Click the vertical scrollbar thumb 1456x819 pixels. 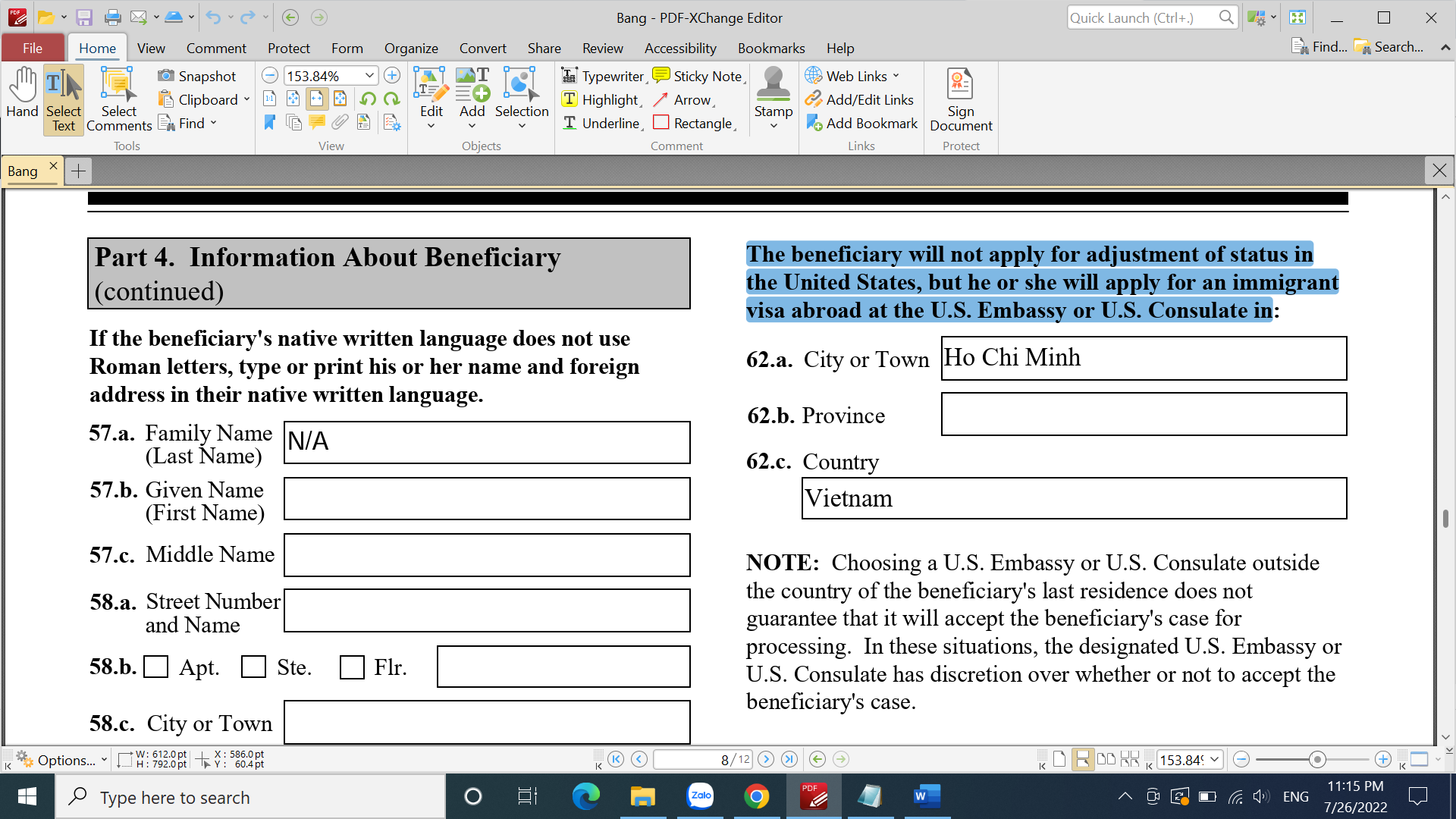(x=1445, y=519)
